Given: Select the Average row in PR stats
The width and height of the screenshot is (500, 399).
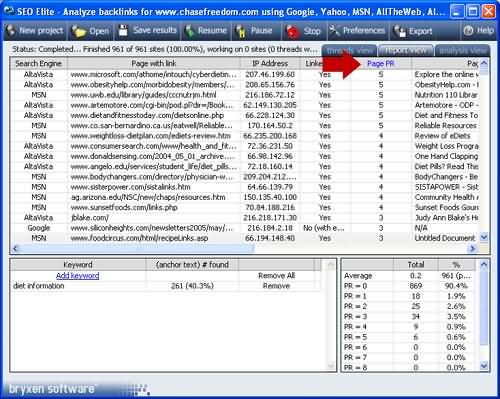Looking at the screenshot, I should point(410,276).
